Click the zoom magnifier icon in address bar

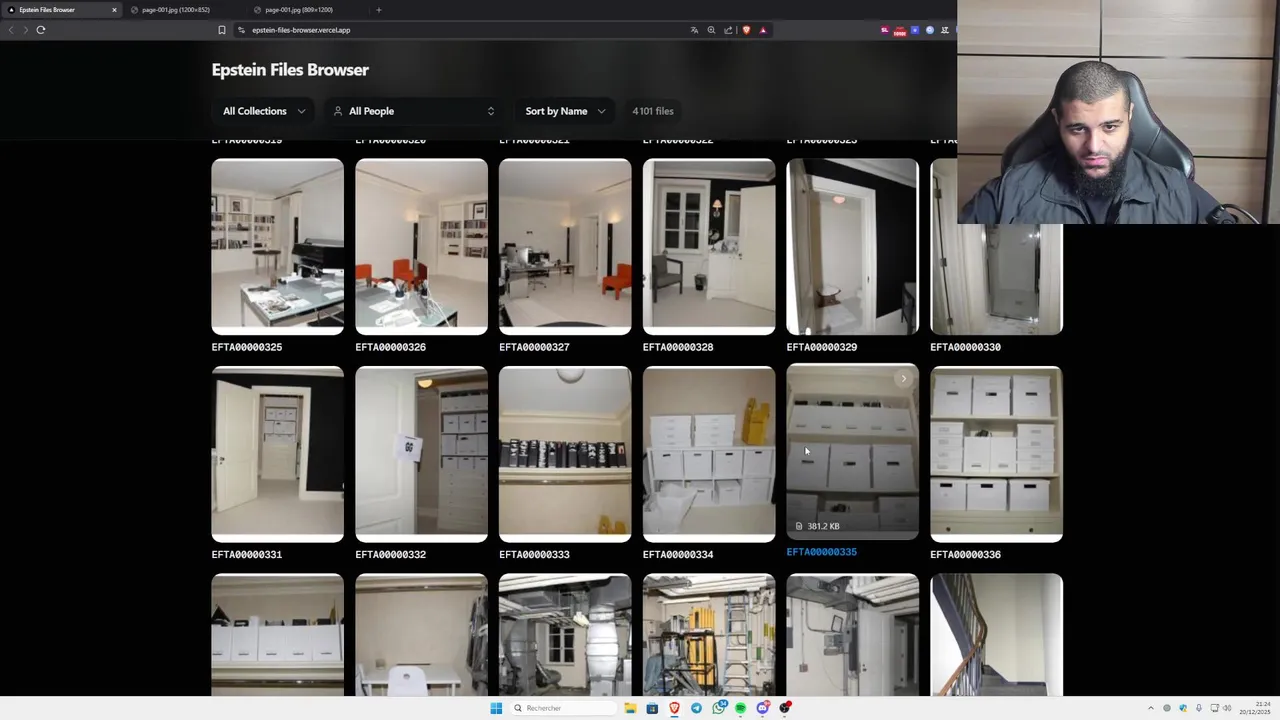(711, 30)
